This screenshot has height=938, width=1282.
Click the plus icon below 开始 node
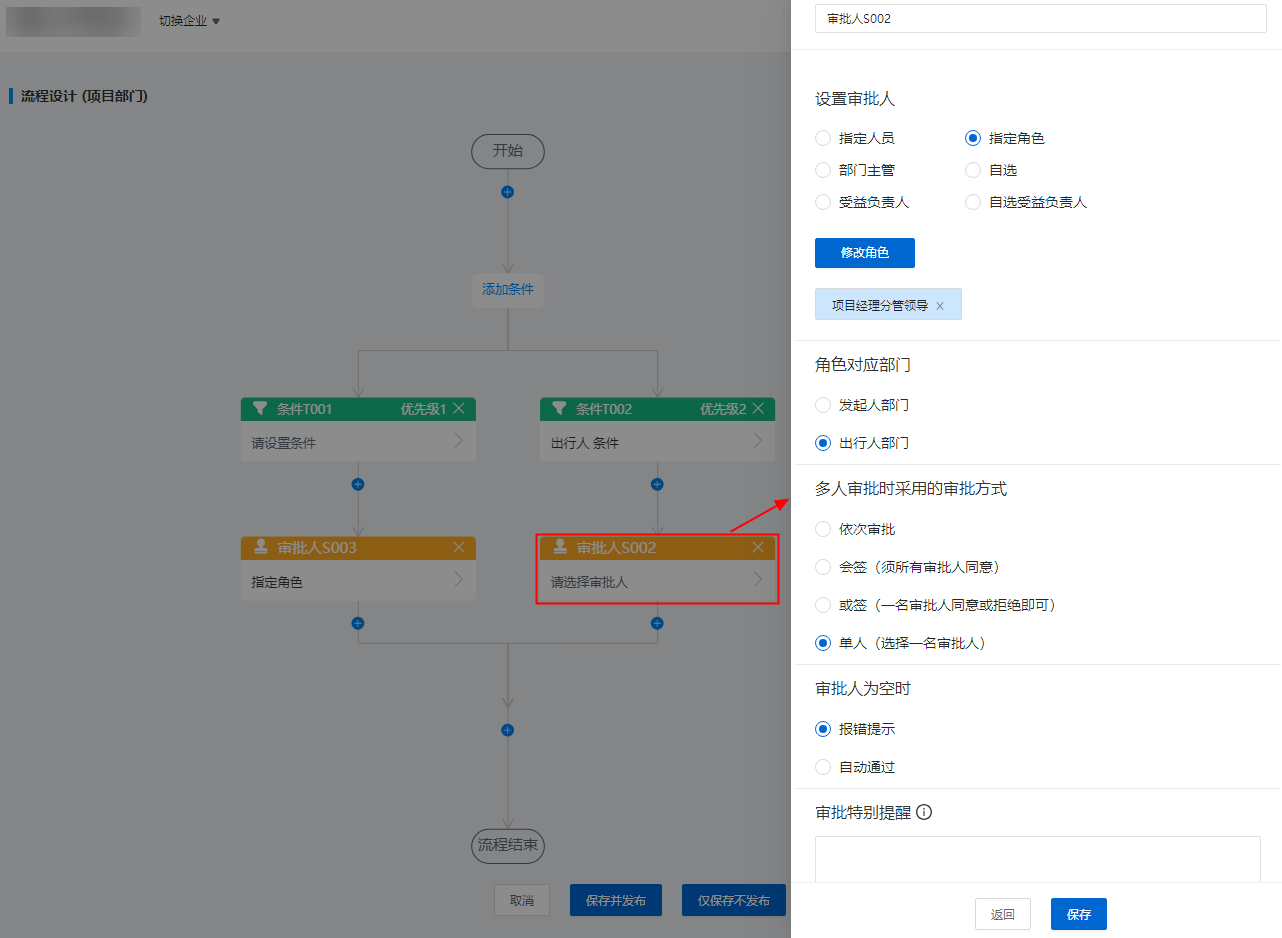pyautogui.click(x=507, y=192)
